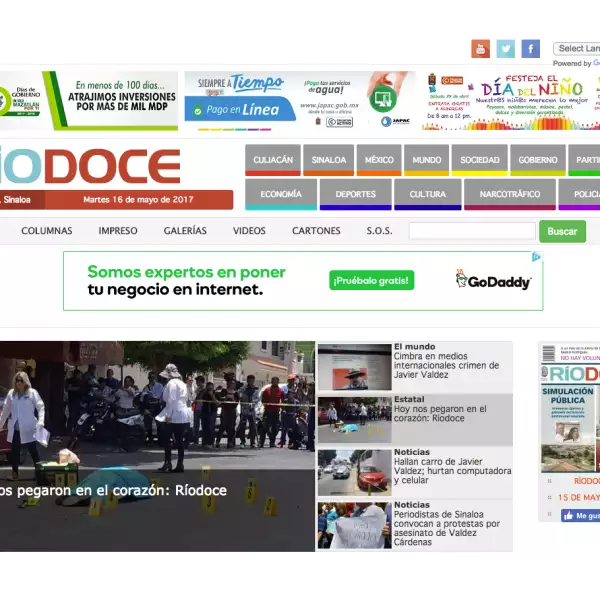Focus the search text field
The width and height of the screenshot is (600, 600).
471,231
